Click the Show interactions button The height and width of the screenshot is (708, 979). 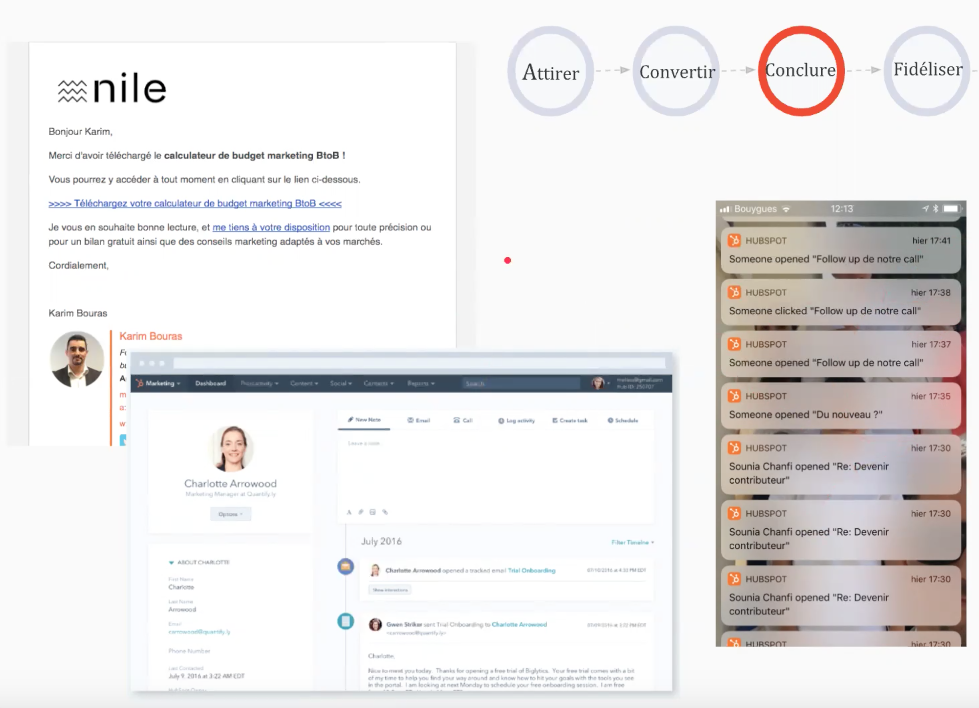point(390,589)
